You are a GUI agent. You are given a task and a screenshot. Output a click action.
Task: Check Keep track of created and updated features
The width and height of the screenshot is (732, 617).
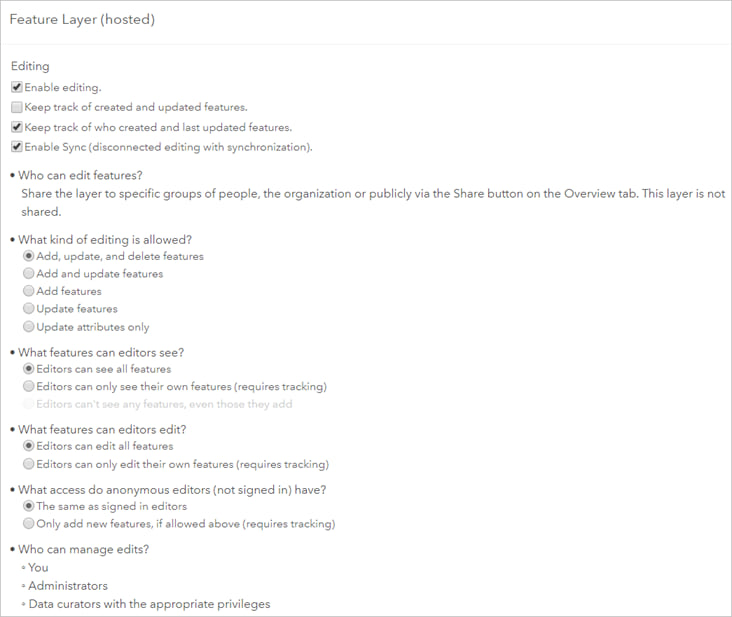(x=17, y=107)
